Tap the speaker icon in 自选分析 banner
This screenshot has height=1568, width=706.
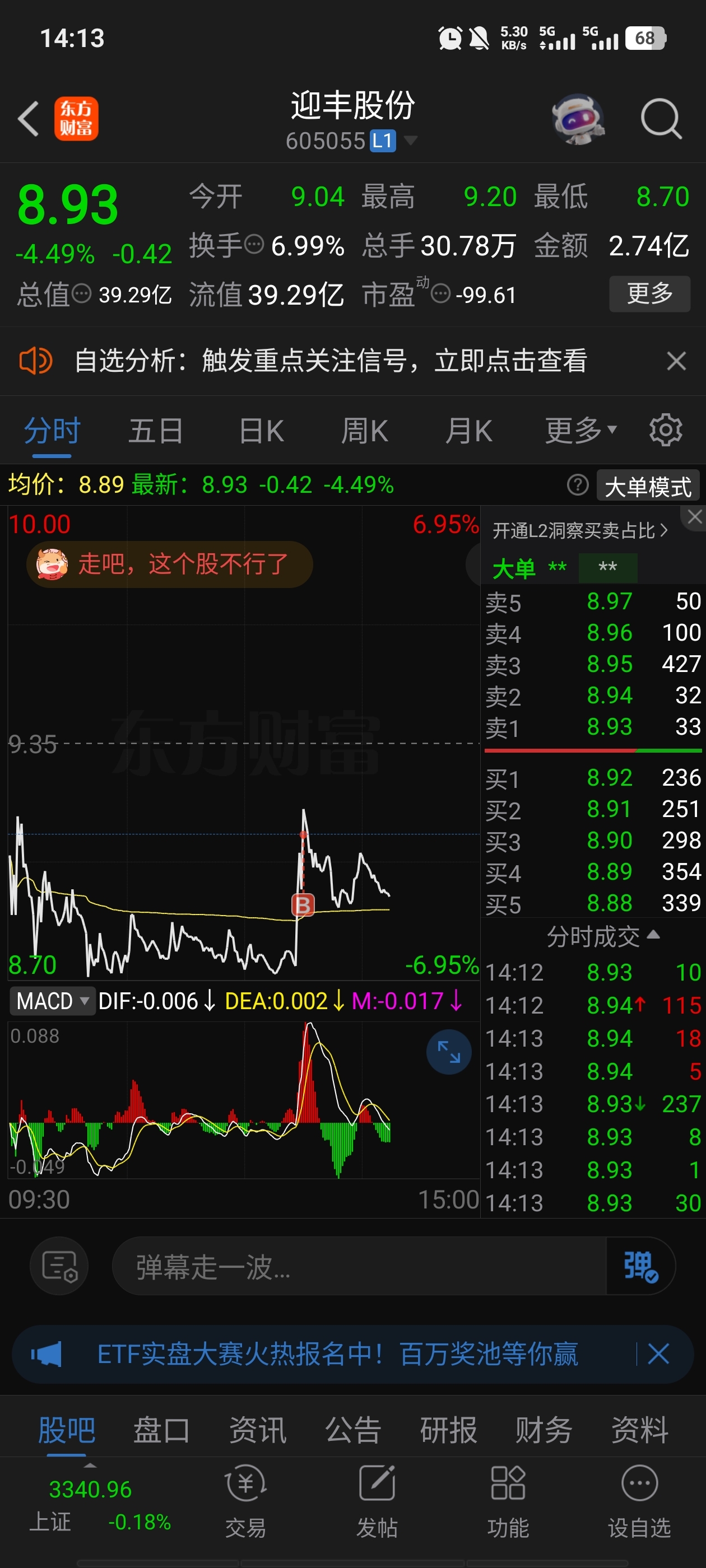pyautogui.click(x=35, y=361)
